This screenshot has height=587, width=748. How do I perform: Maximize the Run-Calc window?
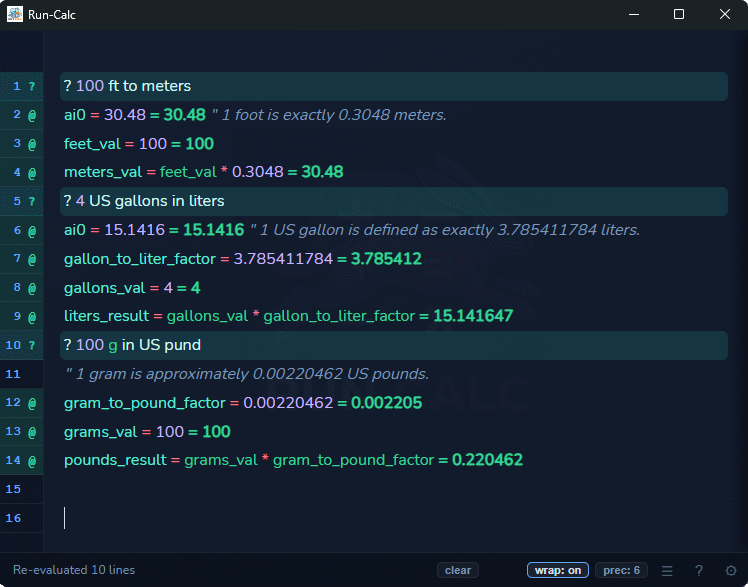679,14
